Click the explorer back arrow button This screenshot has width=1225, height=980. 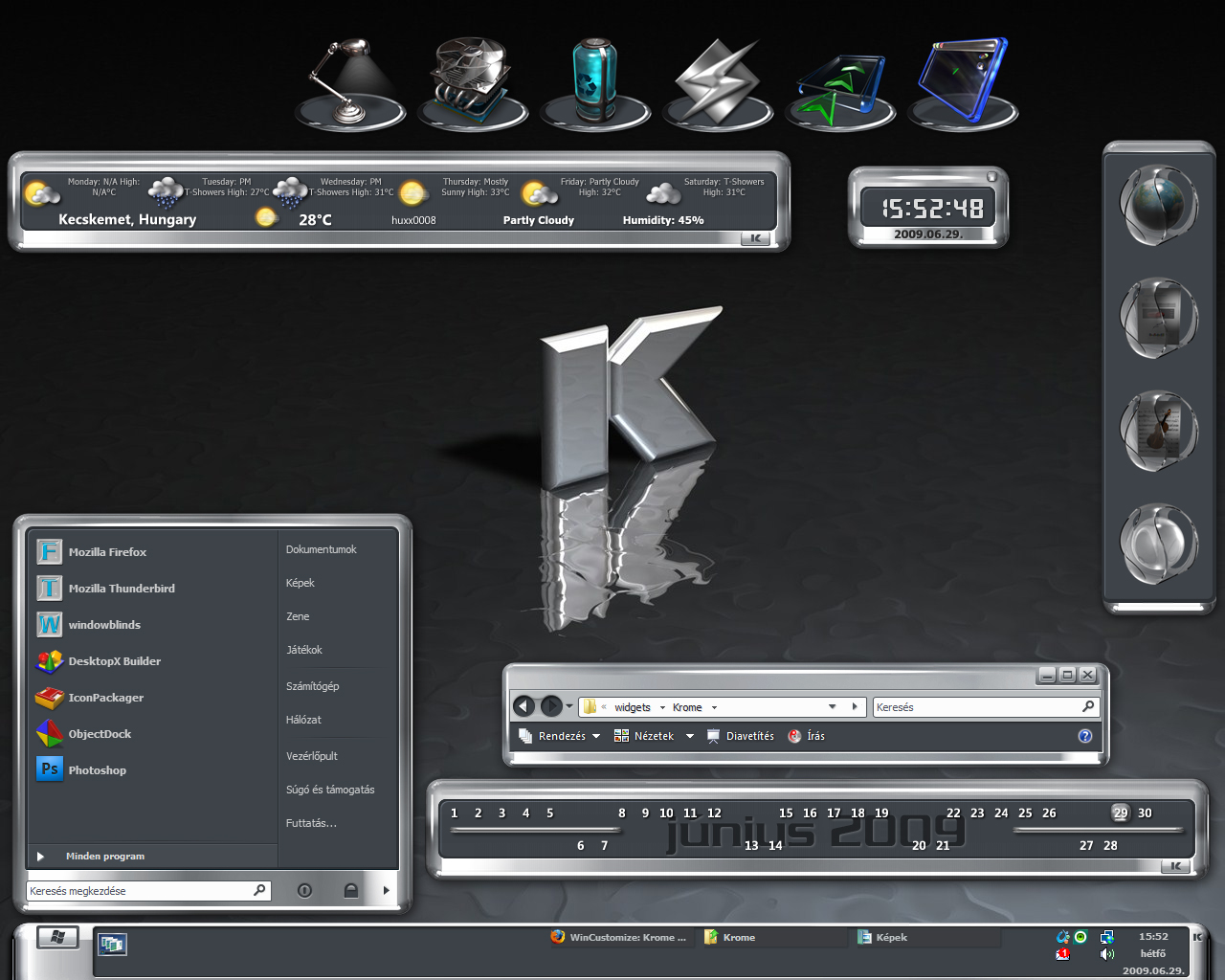(523, 706)
